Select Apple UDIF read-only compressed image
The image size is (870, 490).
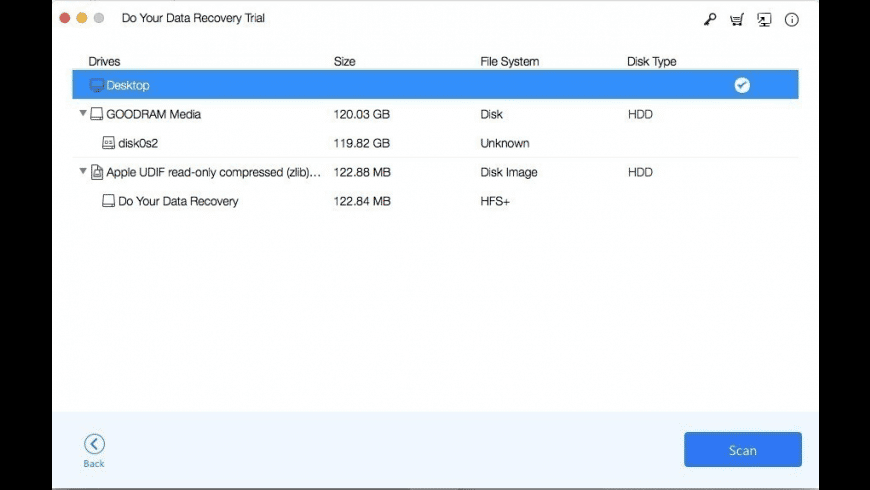click(435, 172)
